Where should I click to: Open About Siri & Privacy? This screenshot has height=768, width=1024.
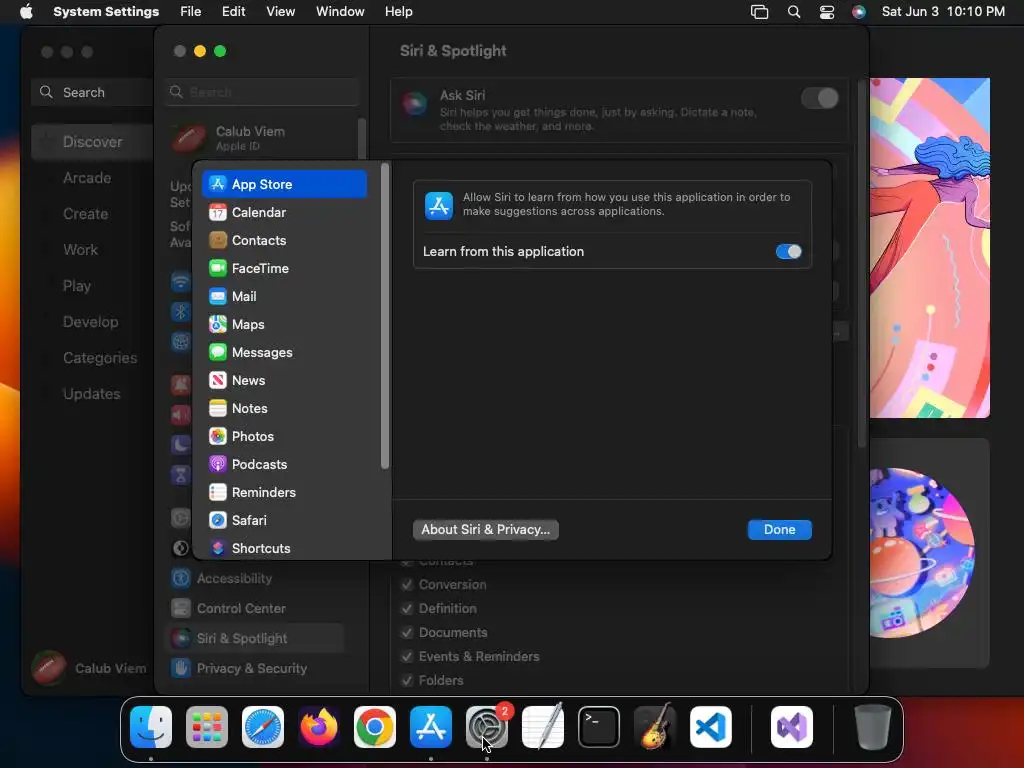(x=485, y=530)
